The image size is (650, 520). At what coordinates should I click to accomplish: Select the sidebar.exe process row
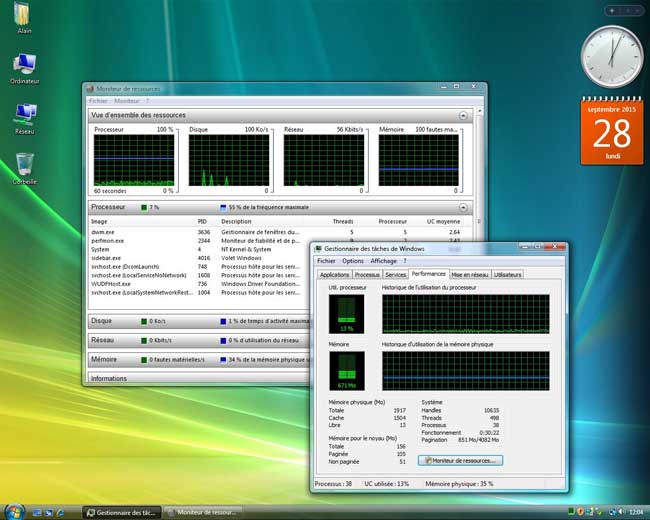[199, 258]
